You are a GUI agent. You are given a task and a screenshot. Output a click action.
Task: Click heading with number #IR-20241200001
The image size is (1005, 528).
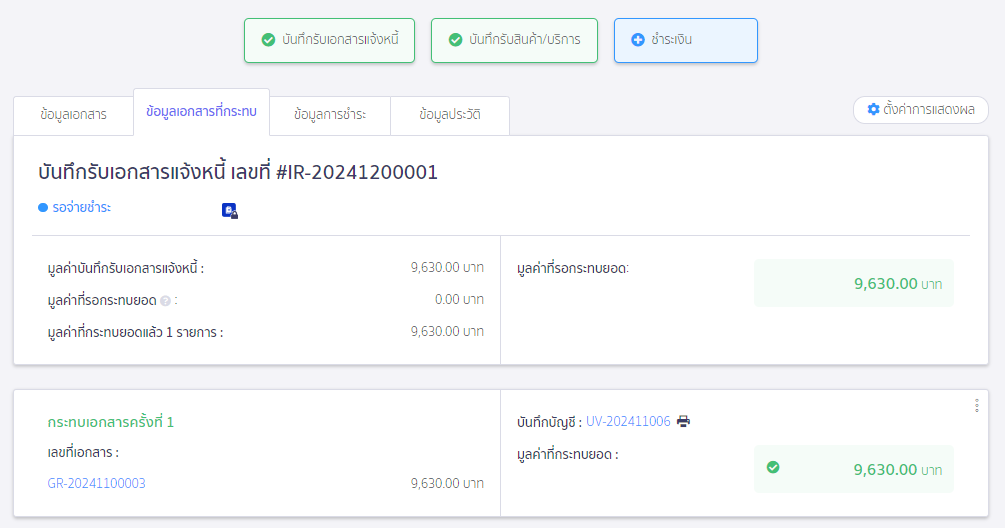(x=238, y=172)
